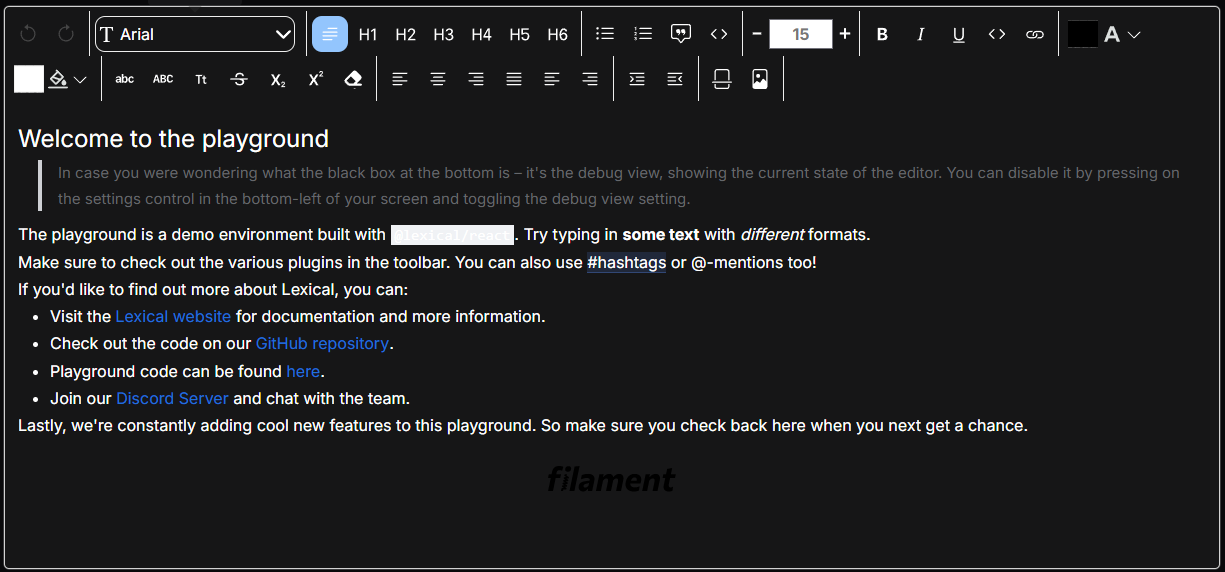Expand the background fill color dropdown
The height and width of the screenshot is (572, 1225).
point(80,79)
